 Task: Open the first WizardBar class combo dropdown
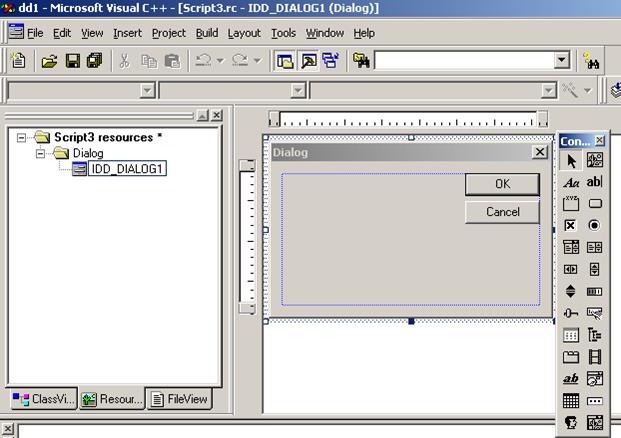pos(147,91)
